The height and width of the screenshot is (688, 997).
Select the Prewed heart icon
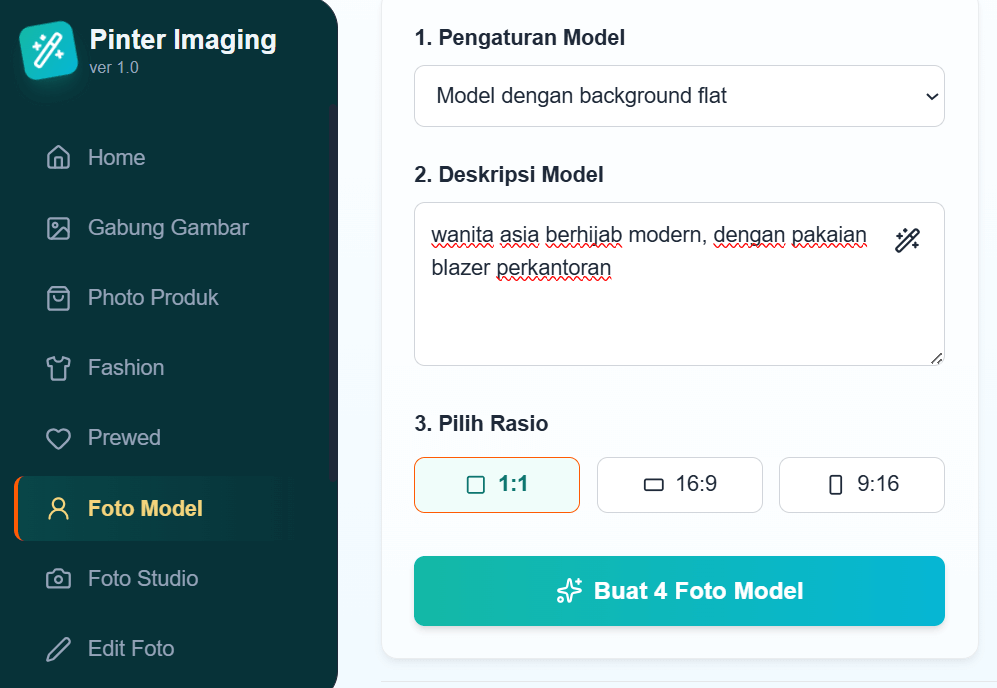59,437
